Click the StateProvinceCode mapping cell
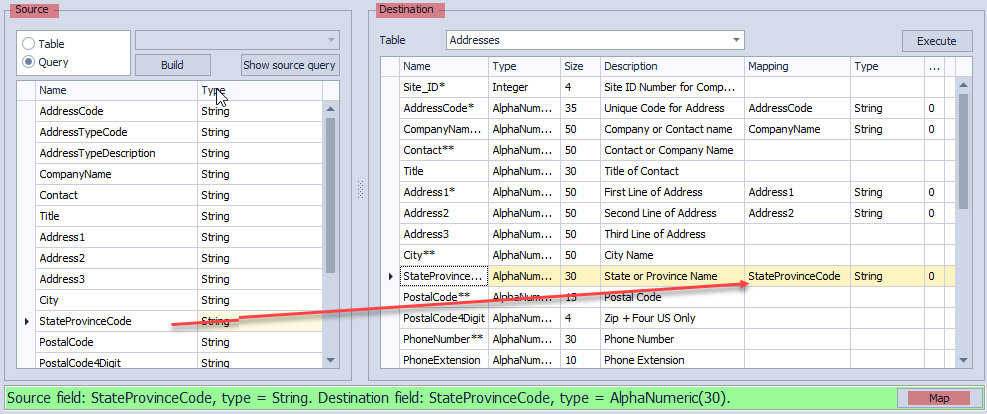This screenshot has width=987, height=414. [798, 276]
